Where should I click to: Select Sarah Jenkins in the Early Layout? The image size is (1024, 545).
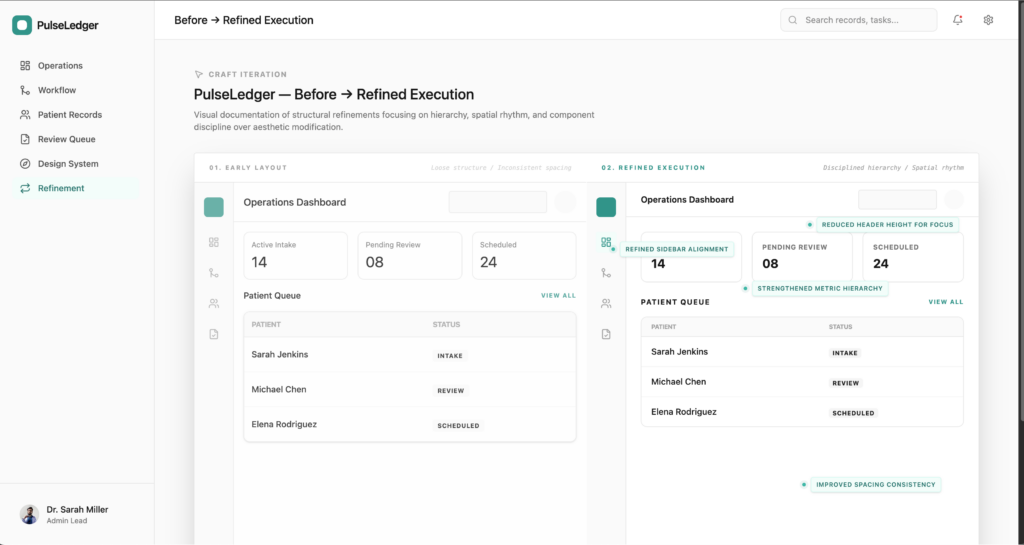280,354
